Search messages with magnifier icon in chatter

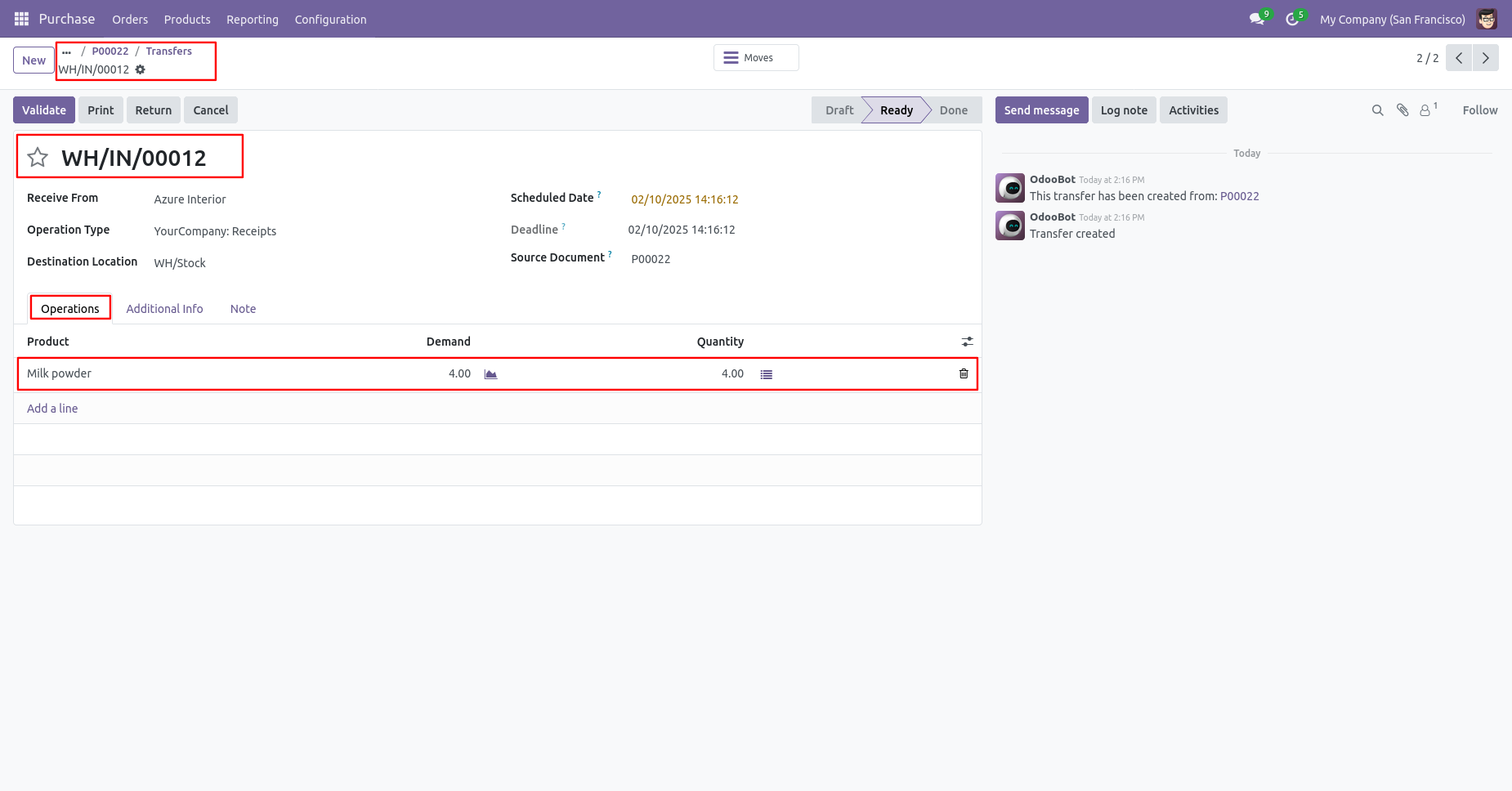click(x=1377, y=110)
